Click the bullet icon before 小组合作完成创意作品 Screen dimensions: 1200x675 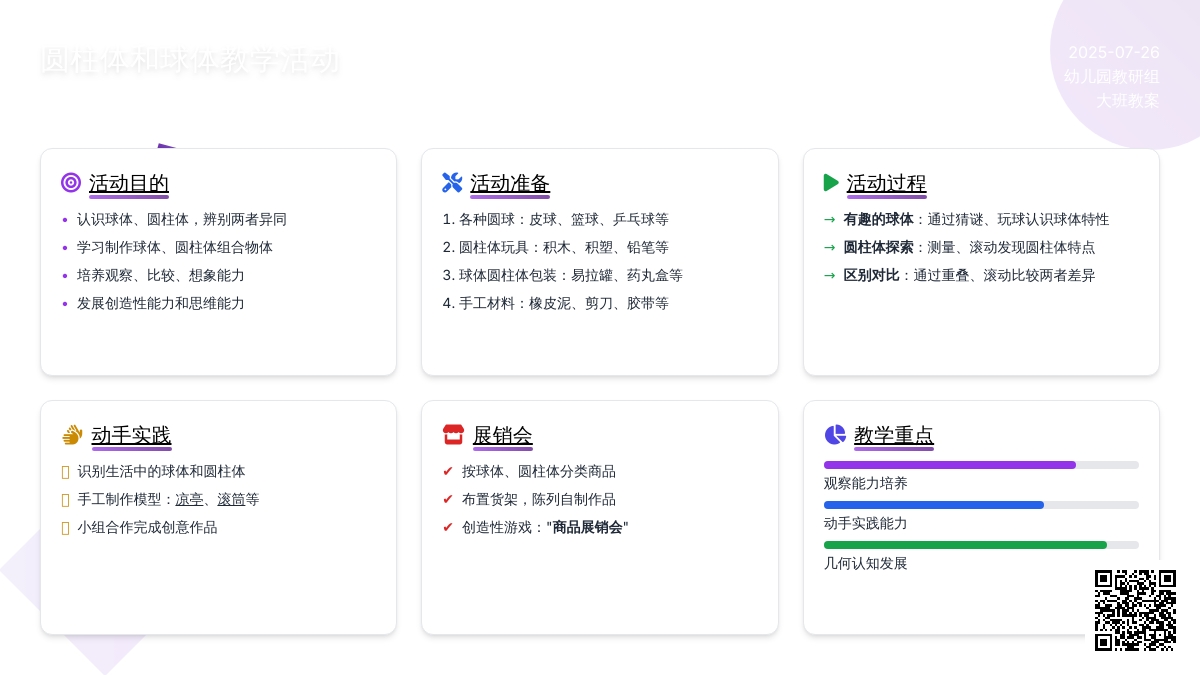66,528
